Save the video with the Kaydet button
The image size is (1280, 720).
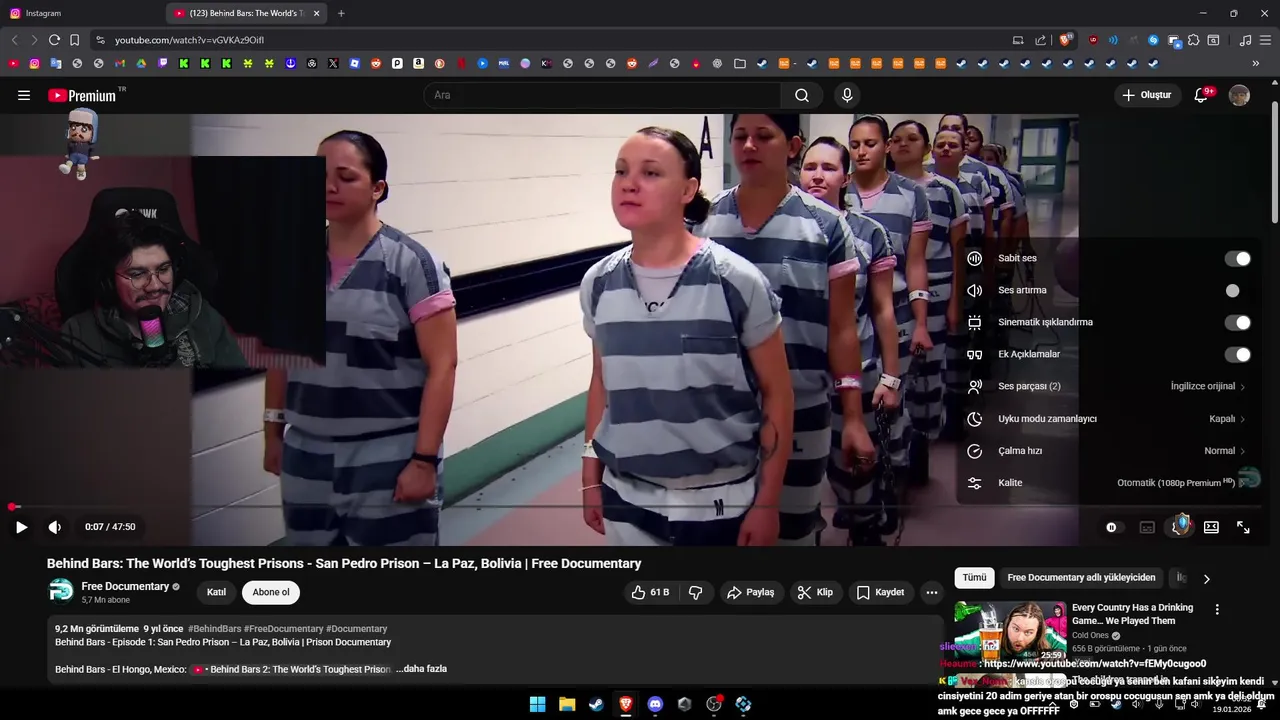(x=880, y=592)
